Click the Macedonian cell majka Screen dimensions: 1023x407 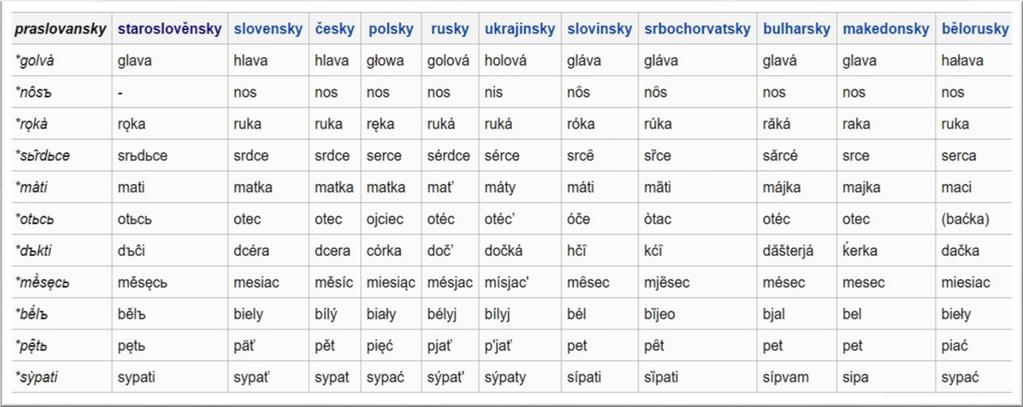point(860,188)
